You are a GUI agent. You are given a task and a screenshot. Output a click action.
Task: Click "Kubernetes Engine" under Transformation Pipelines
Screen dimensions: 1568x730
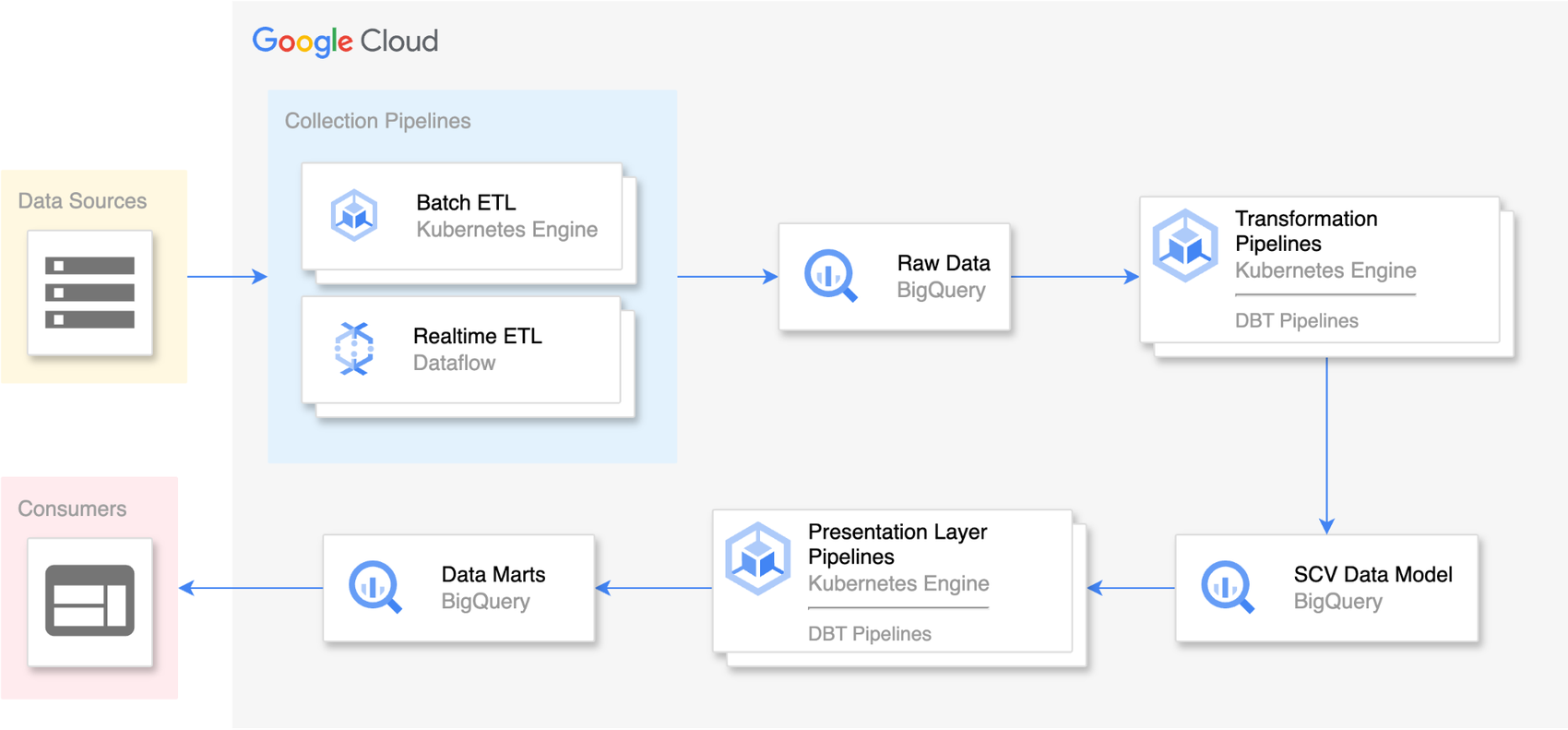pos(1325,270)
